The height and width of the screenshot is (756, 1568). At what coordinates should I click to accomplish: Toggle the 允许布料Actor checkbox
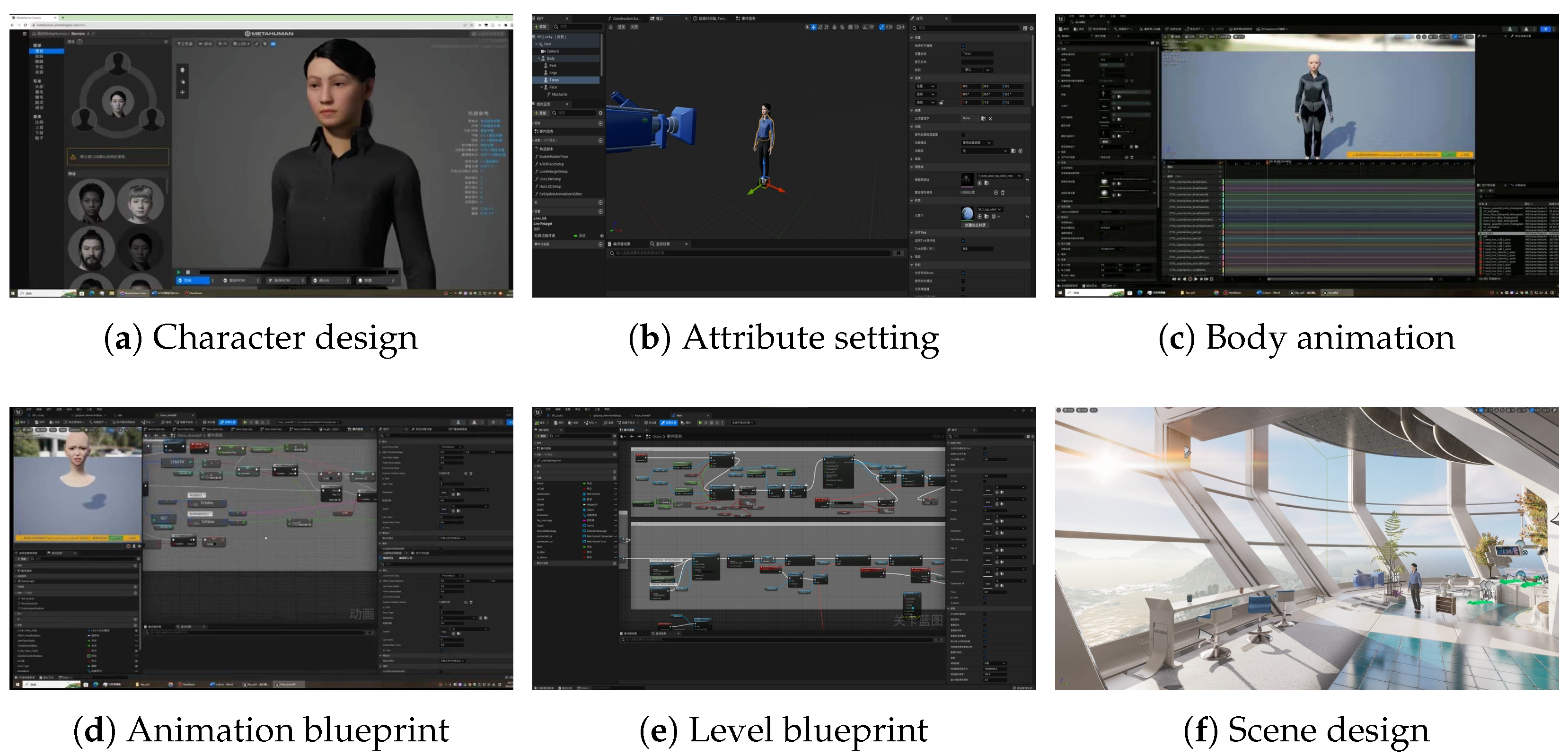[963, 273]
